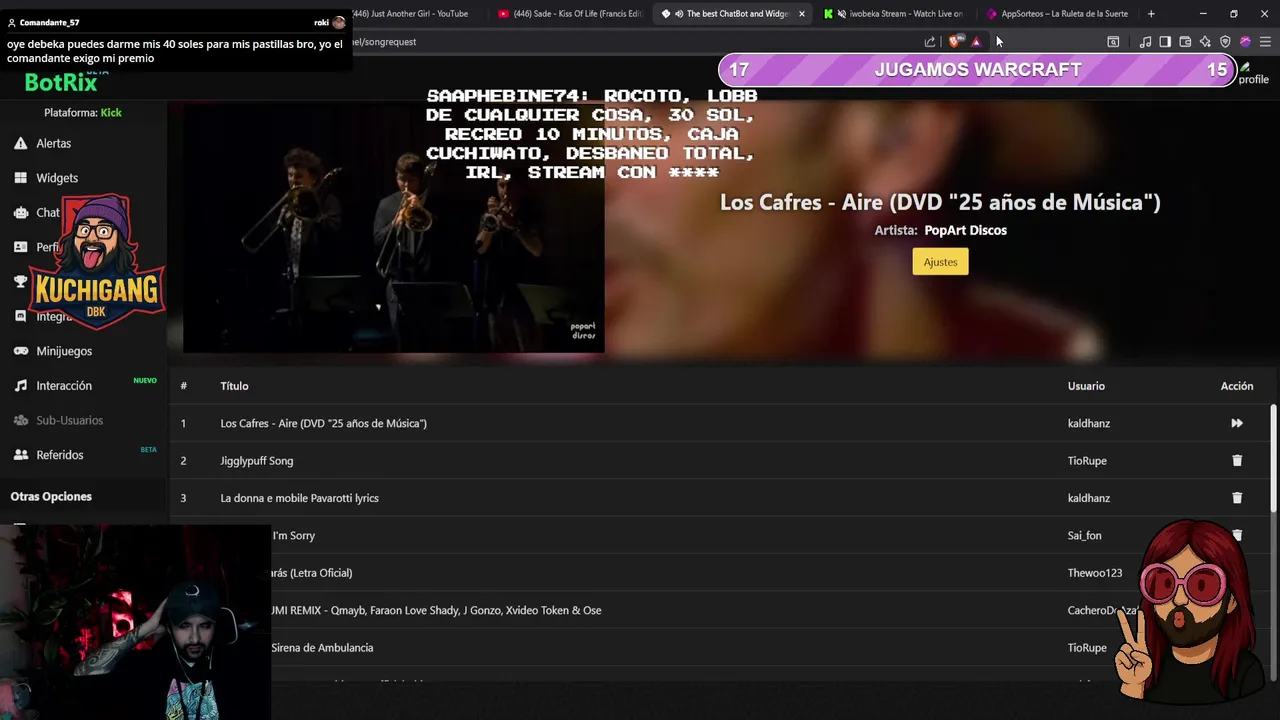Close the best ChatBot and Widgets tab

[801, 14]
